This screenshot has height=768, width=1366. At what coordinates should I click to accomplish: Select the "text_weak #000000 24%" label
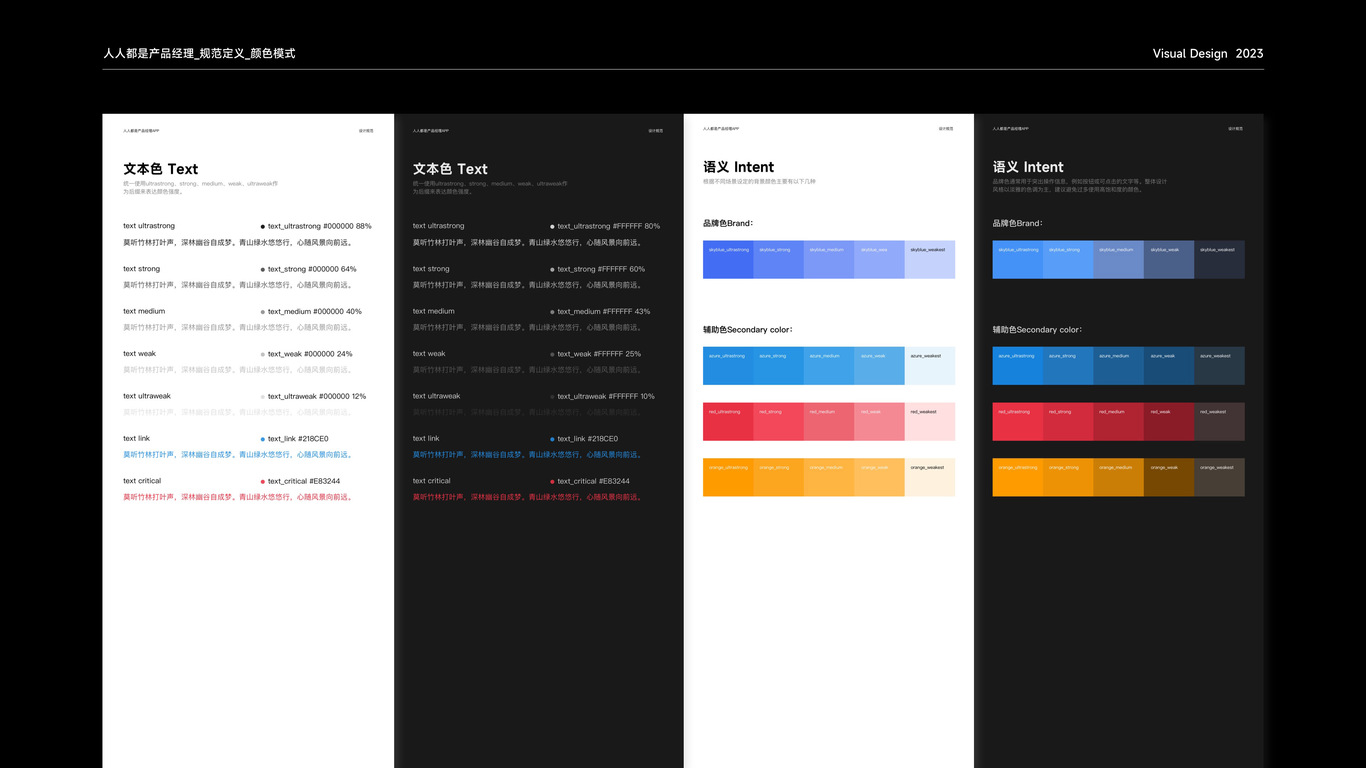pos(310,354)
